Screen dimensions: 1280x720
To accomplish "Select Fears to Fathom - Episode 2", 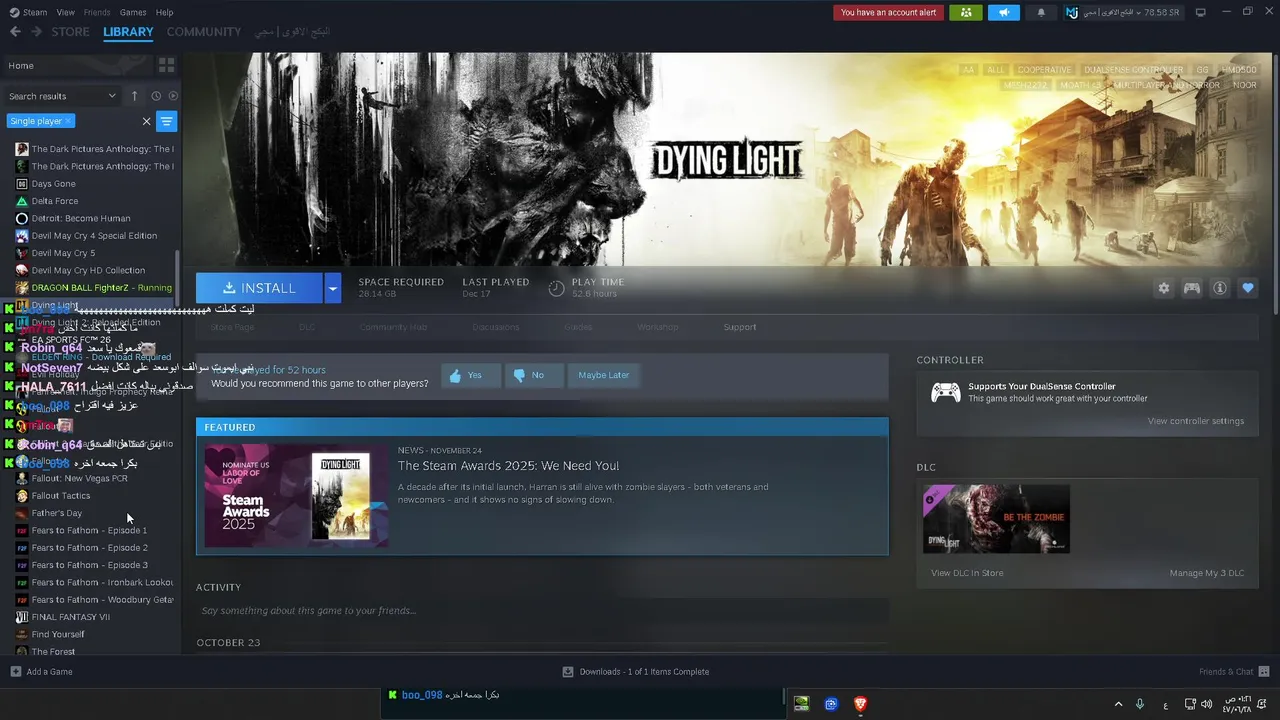I will pos(90,548).
